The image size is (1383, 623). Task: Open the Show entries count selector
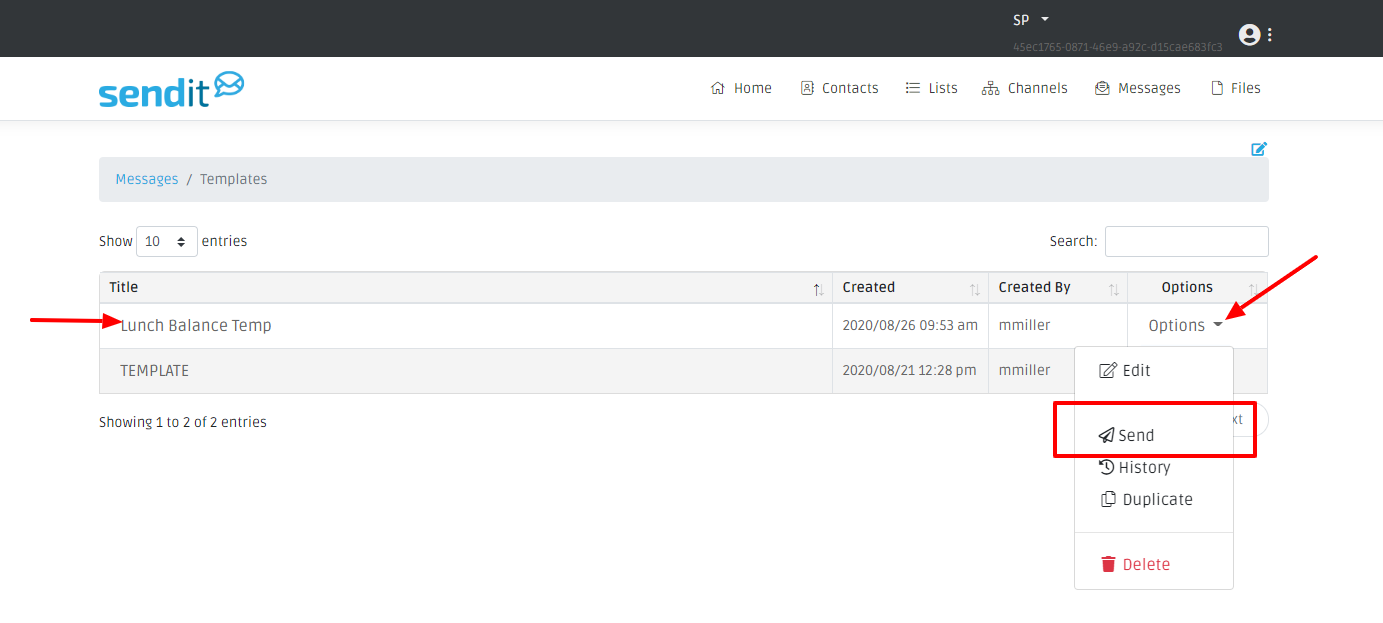[x=166, y=241]
